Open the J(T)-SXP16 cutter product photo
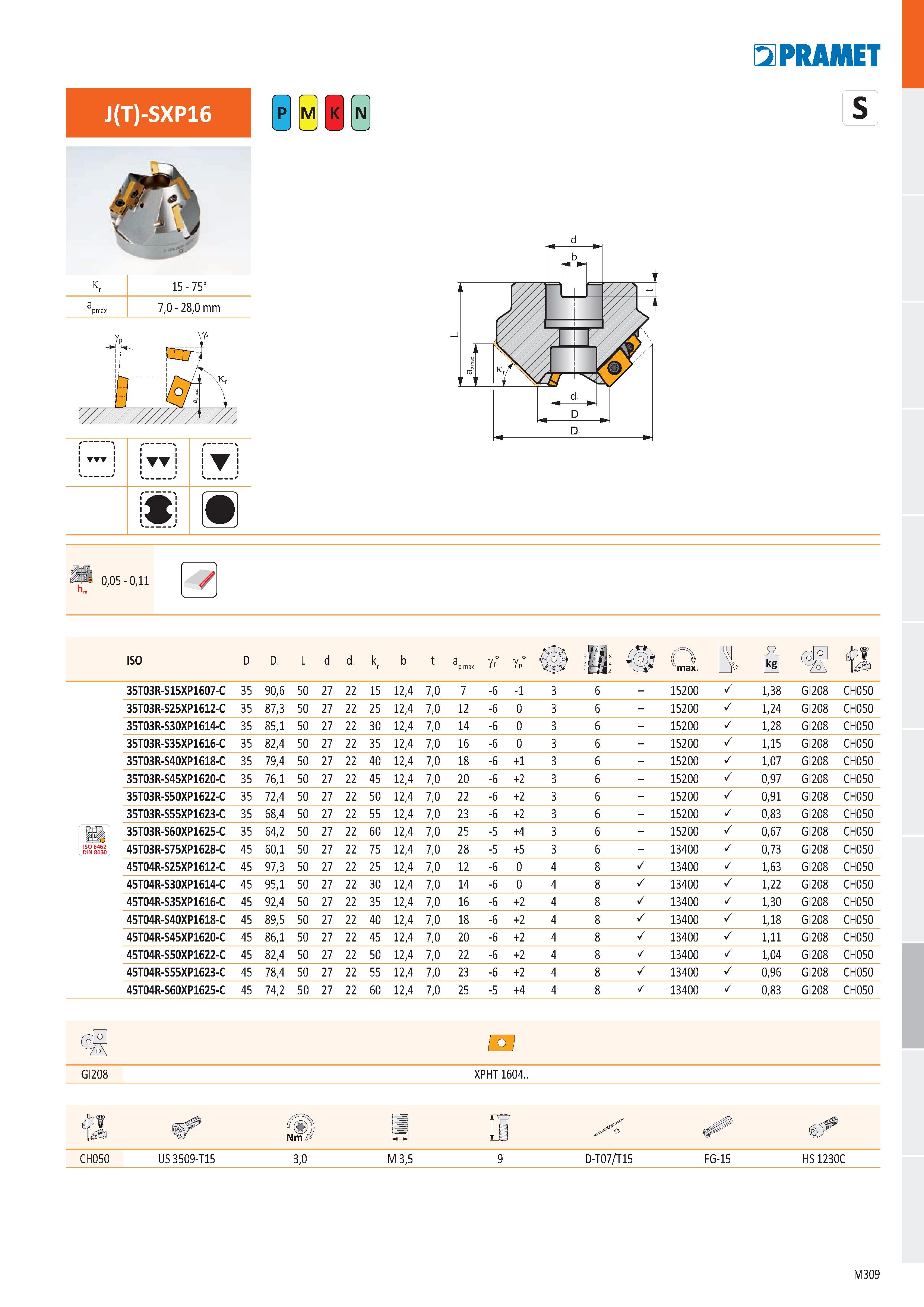 point(158,211)
